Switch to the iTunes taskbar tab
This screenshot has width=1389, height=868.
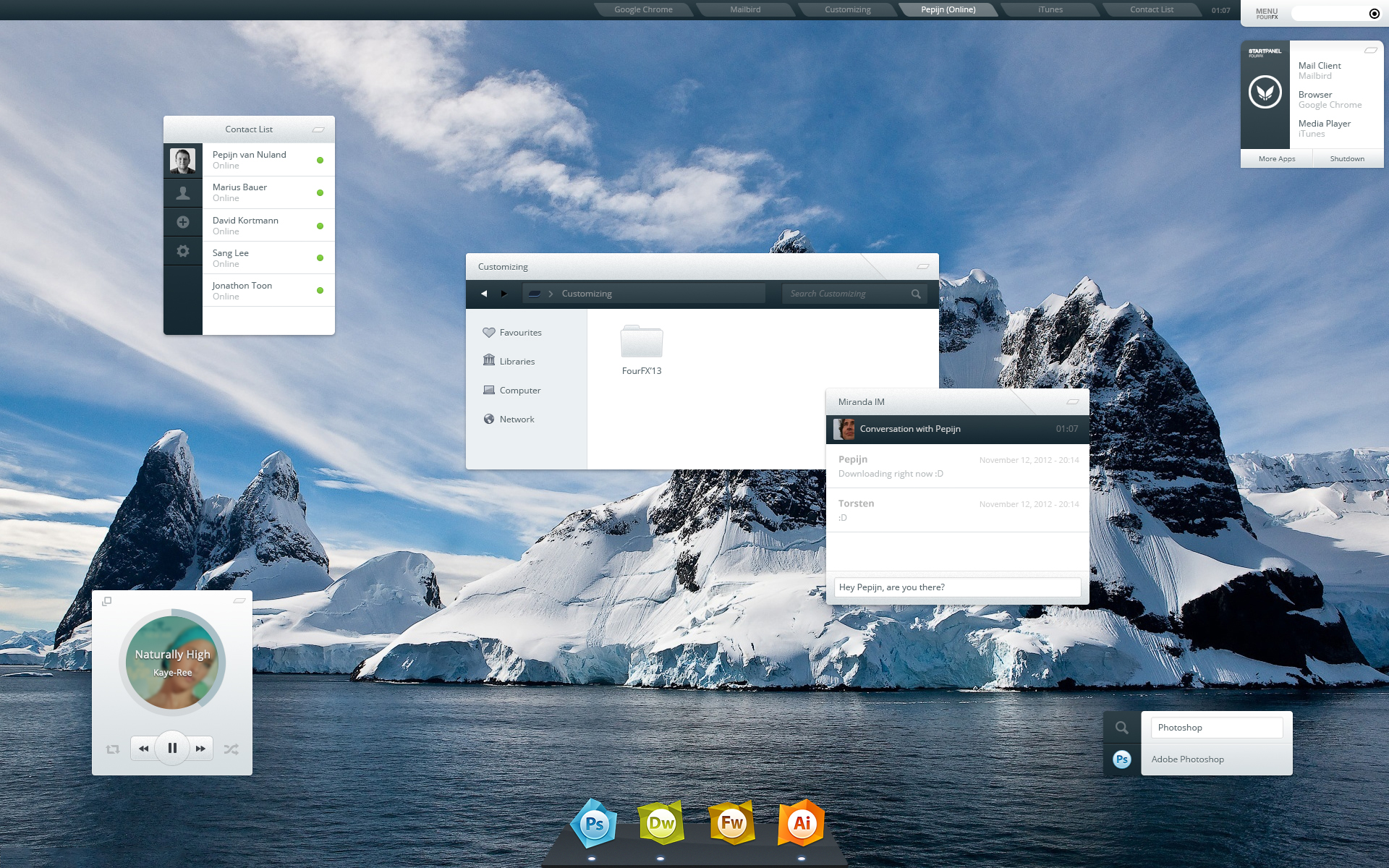click(x=1050, y=9)
